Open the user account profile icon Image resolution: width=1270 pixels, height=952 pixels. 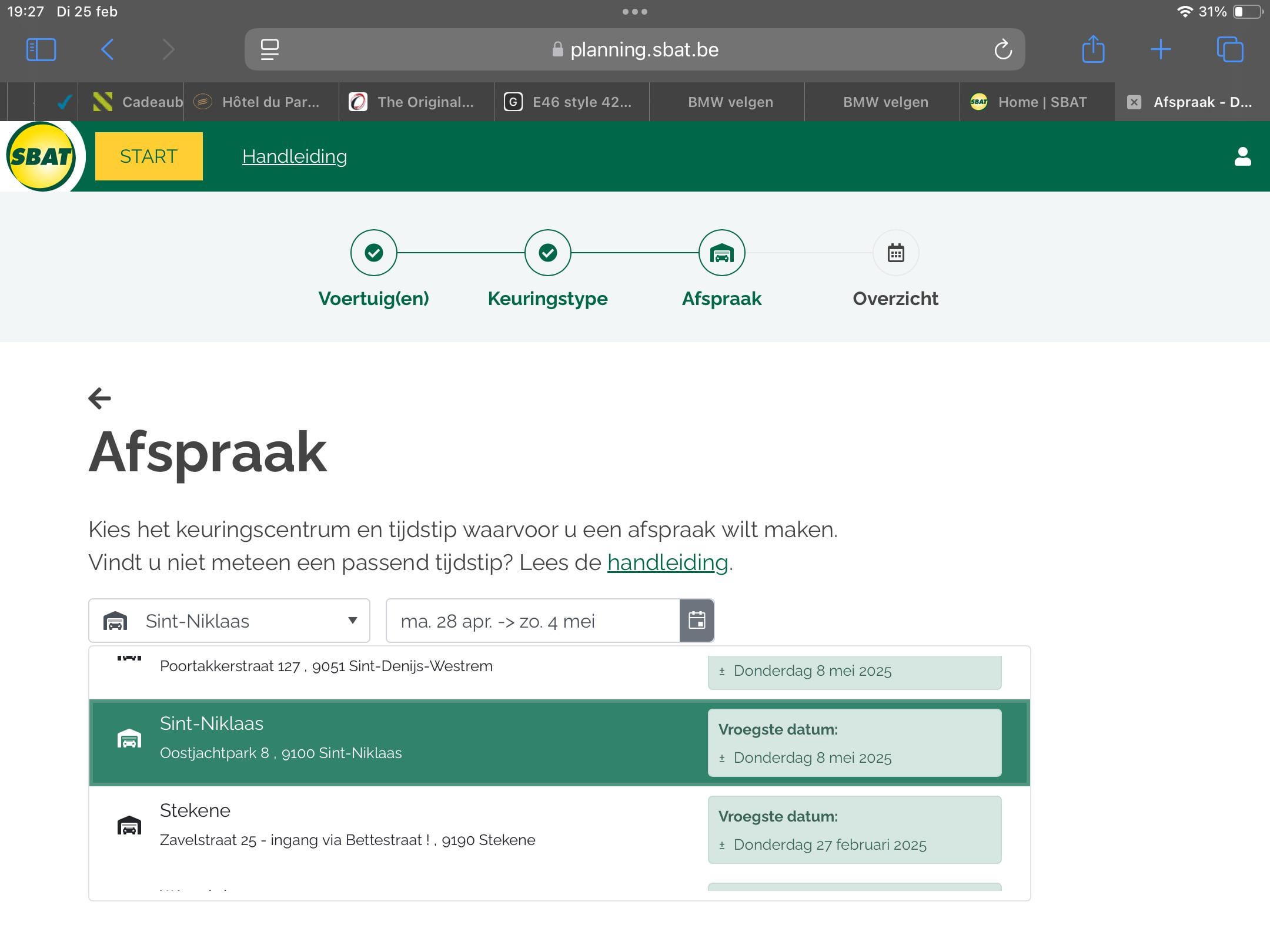click(1242, 156)
